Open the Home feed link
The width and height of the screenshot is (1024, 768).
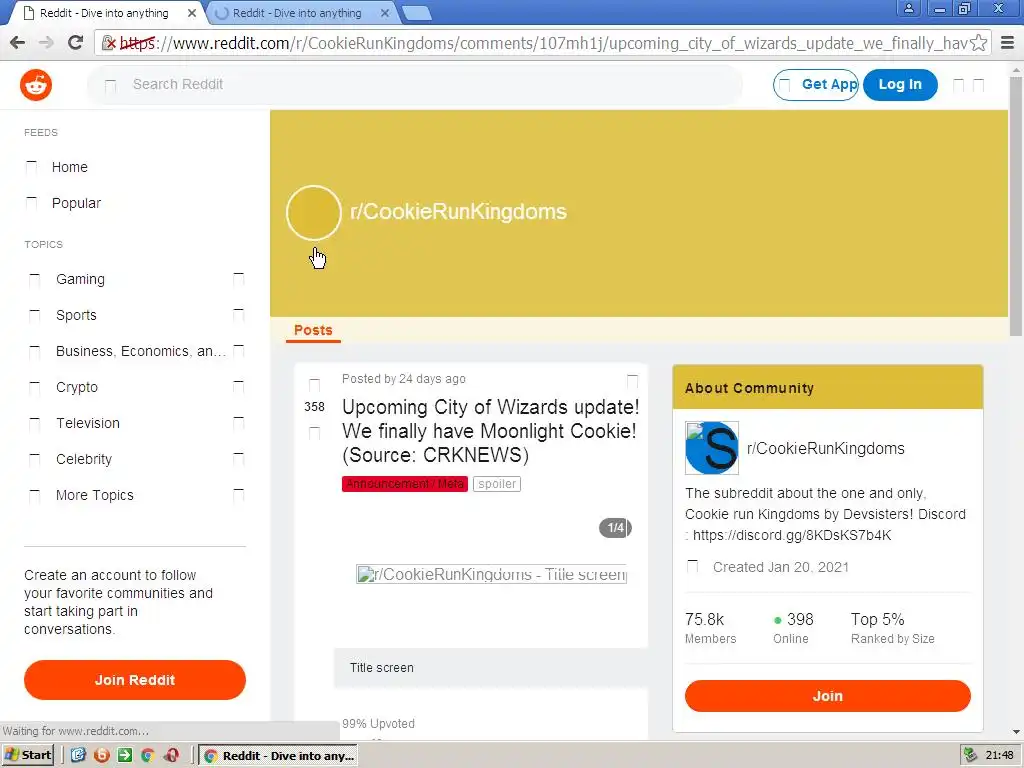70,167
